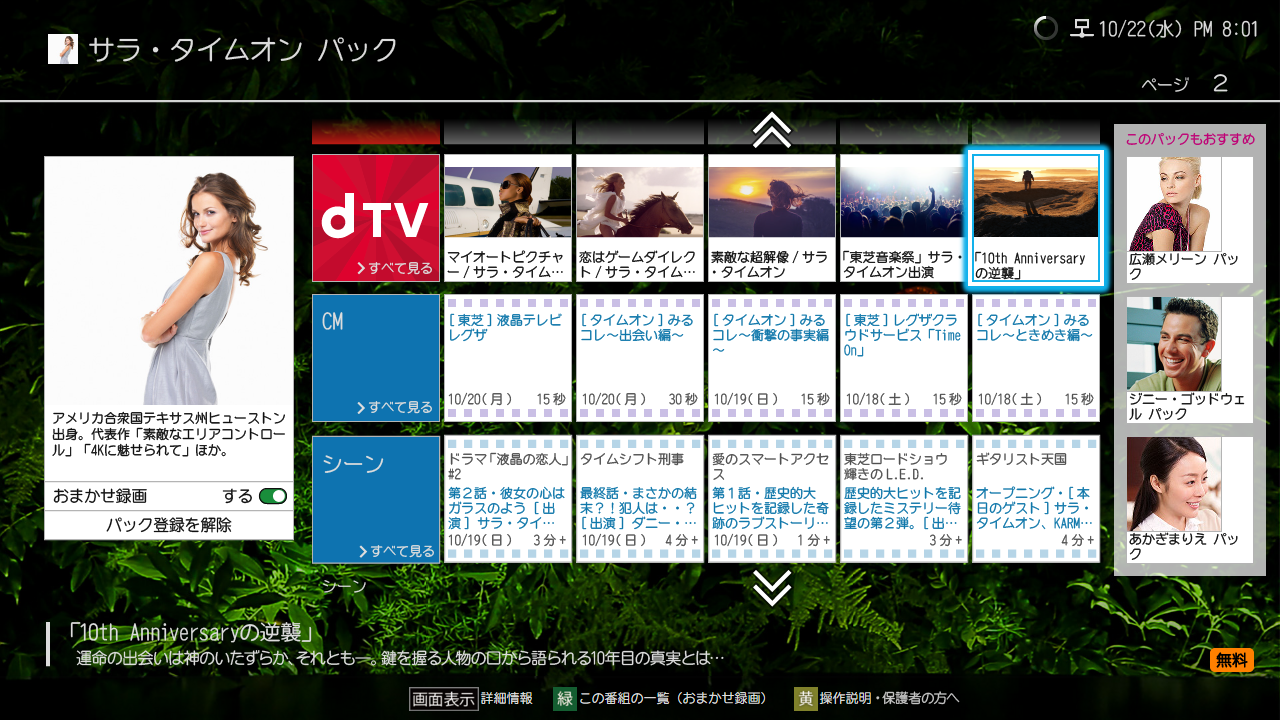The image size is (1280, 720).
Task: Open the タイムシフト刑事 scene card
Action: pyautogui.click(x=640, y=500)
